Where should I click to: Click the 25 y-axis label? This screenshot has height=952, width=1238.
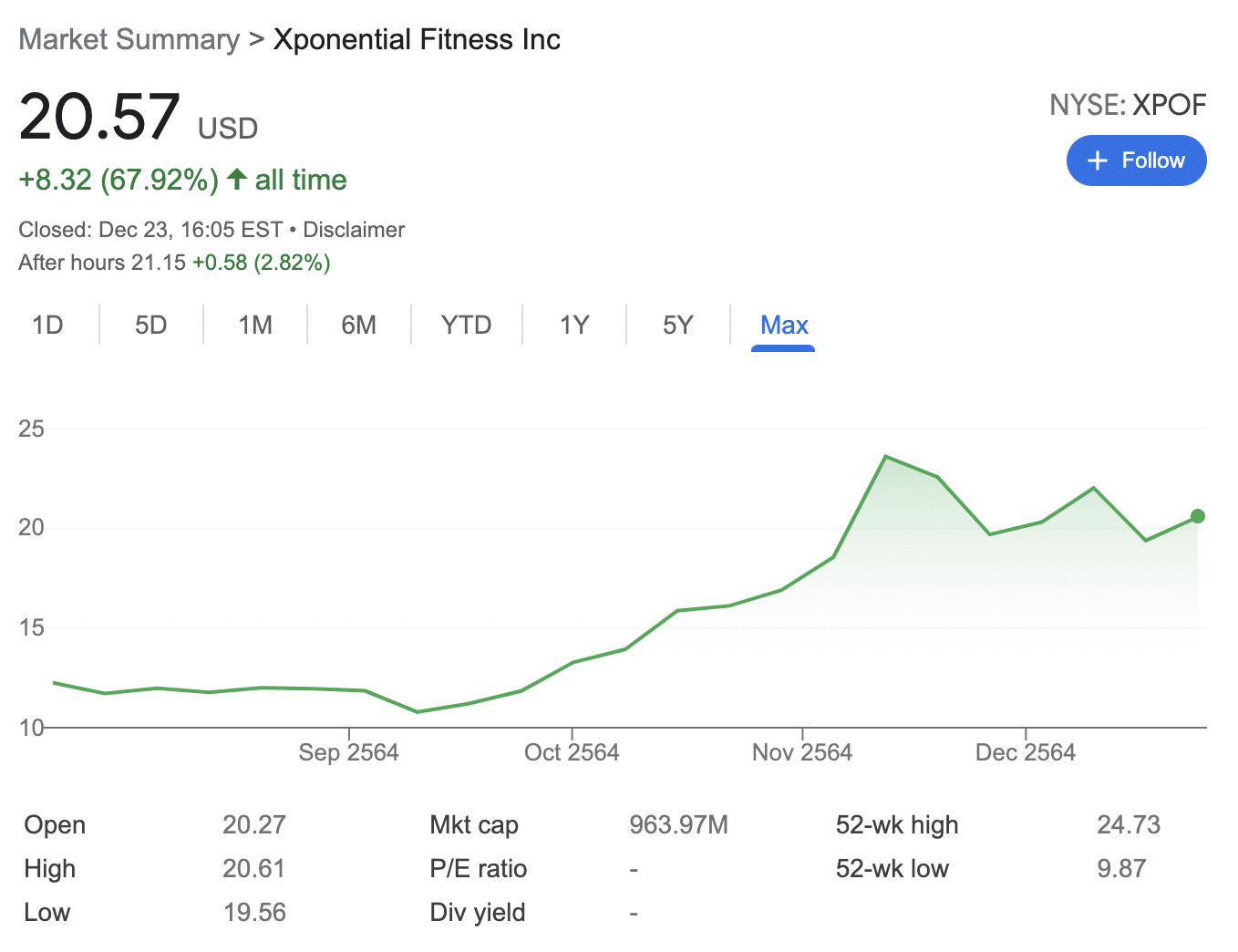31,429
